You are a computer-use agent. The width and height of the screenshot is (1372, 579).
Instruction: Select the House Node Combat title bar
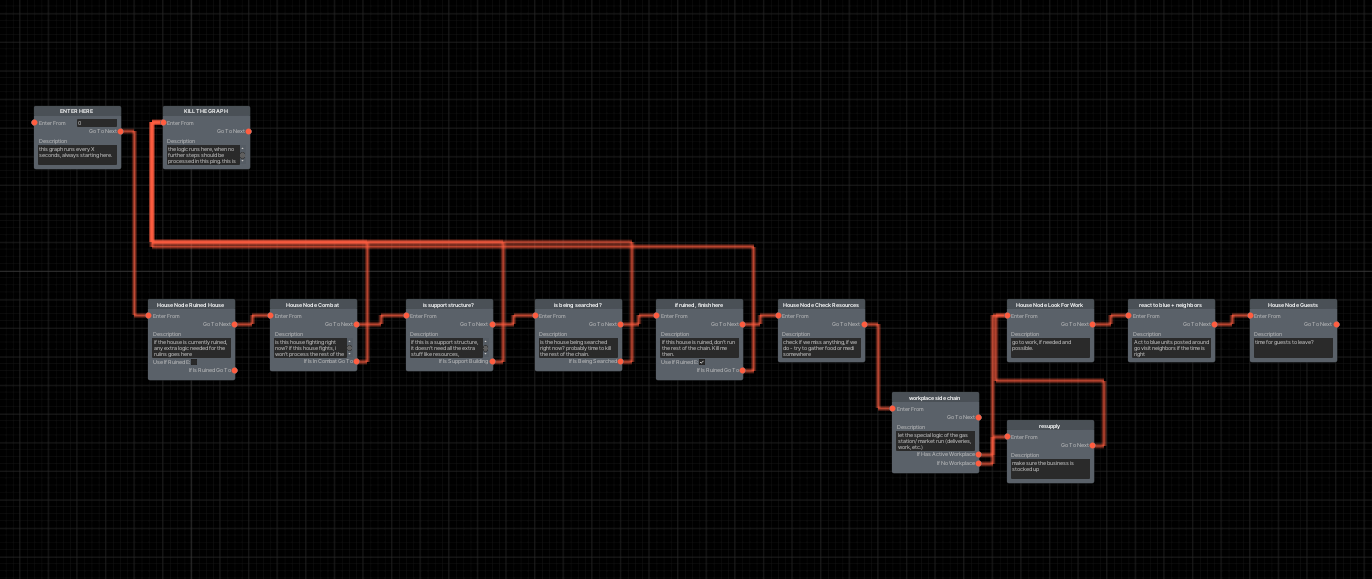pos(313,304)
